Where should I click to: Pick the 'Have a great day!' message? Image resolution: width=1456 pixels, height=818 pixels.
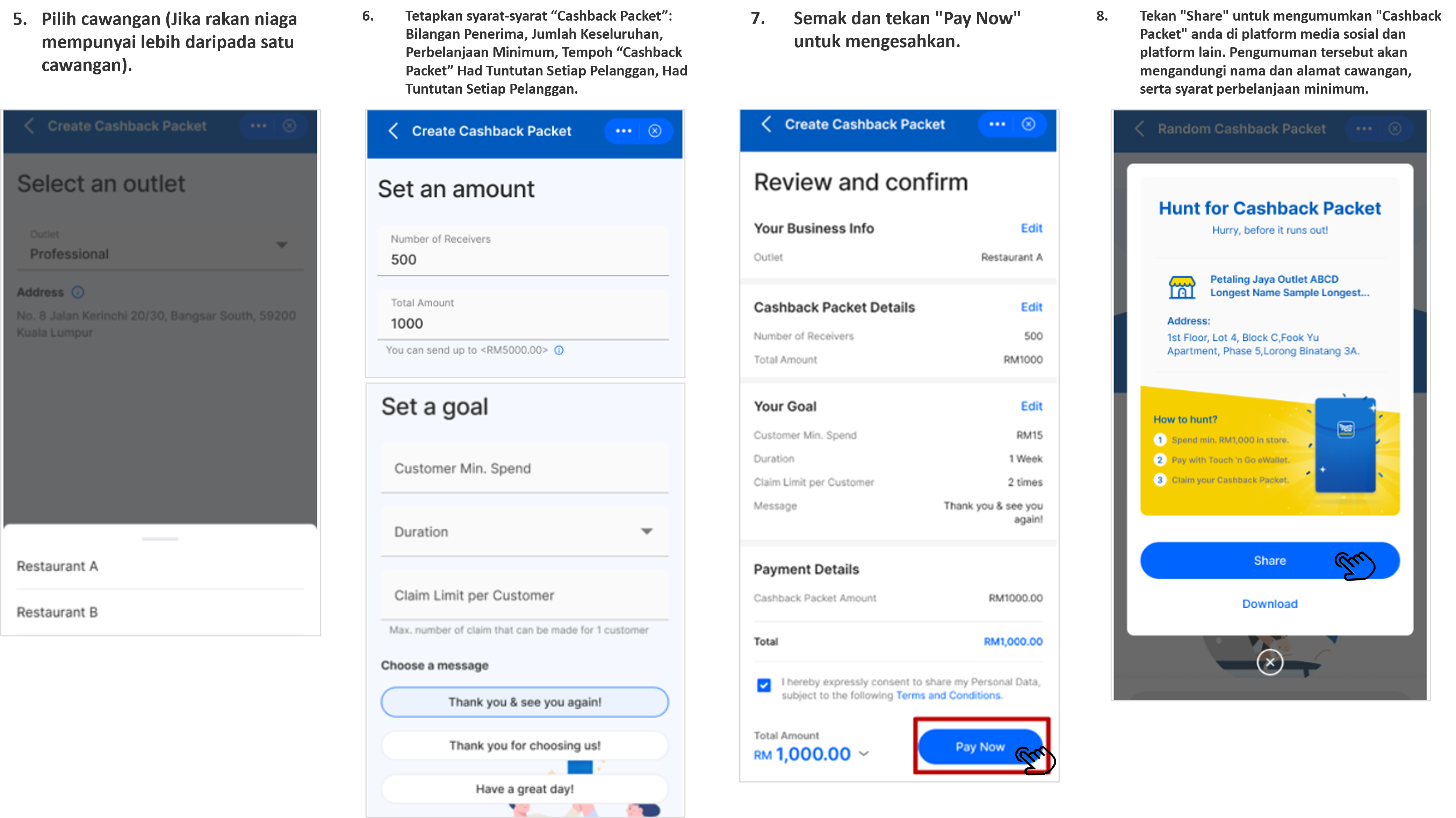[x=525, y=789]
